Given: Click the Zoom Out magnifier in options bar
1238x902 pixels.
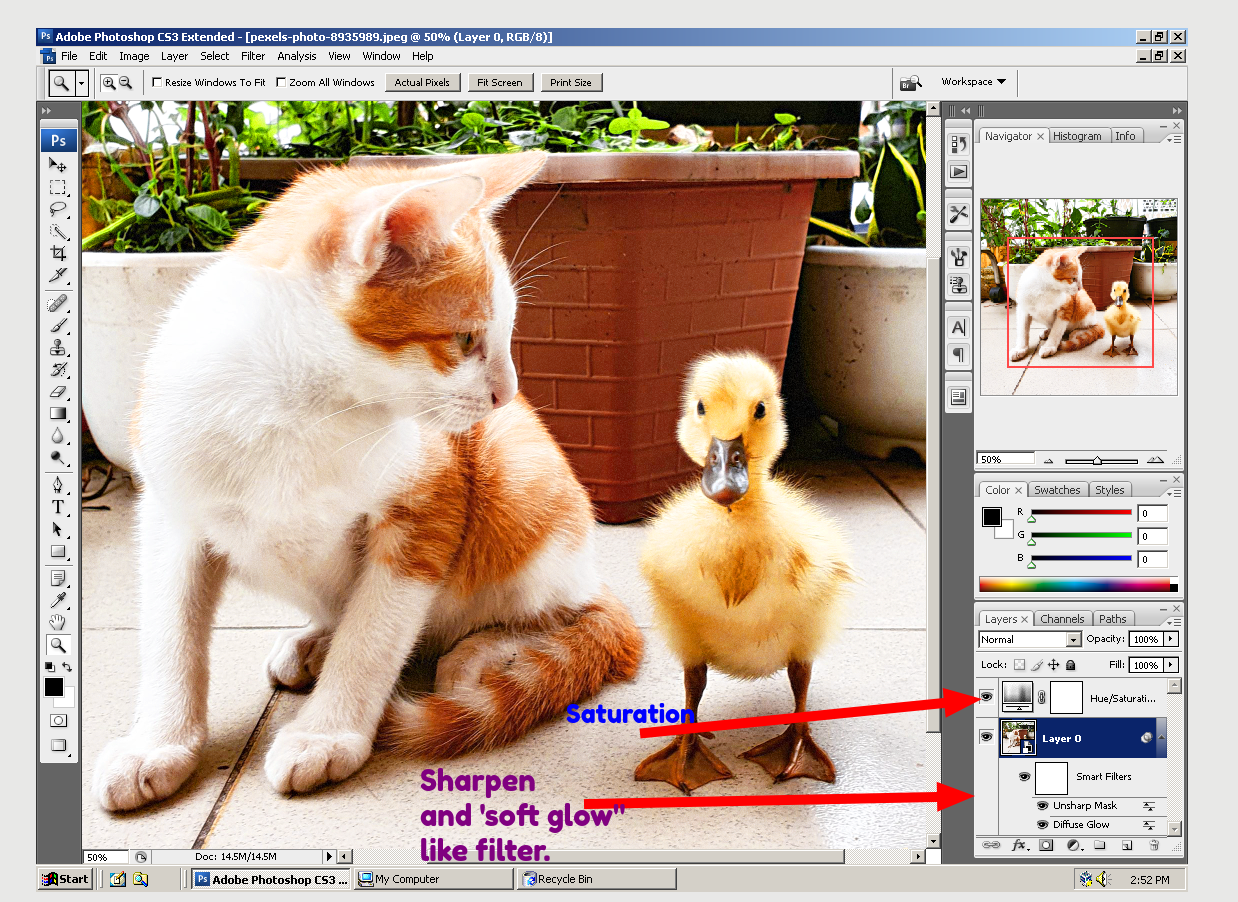Looking at the screenshot, I should coord(126,83).
